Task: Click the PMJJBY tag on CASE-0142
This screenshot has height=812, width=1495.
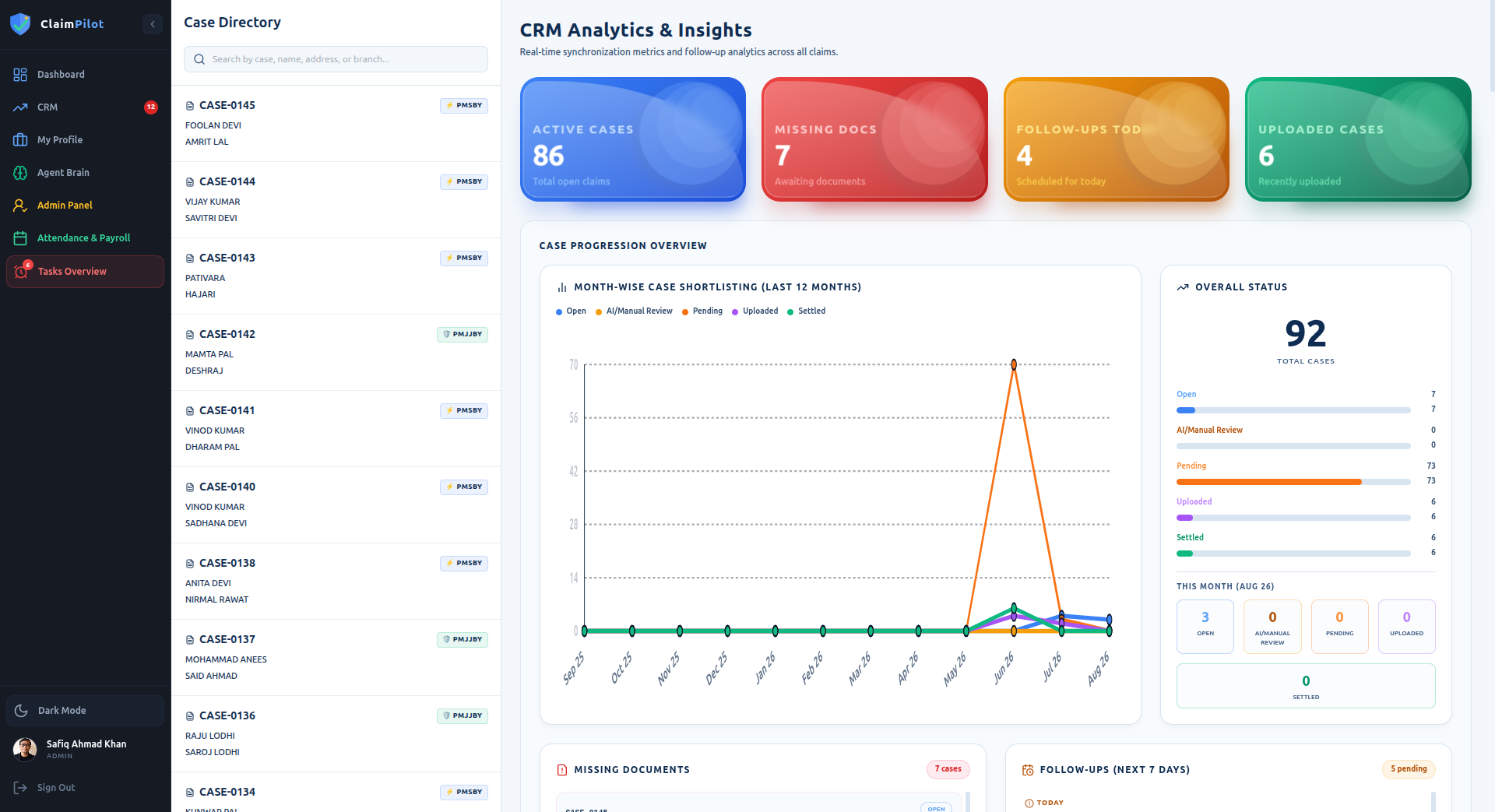Action: point(463,335)
